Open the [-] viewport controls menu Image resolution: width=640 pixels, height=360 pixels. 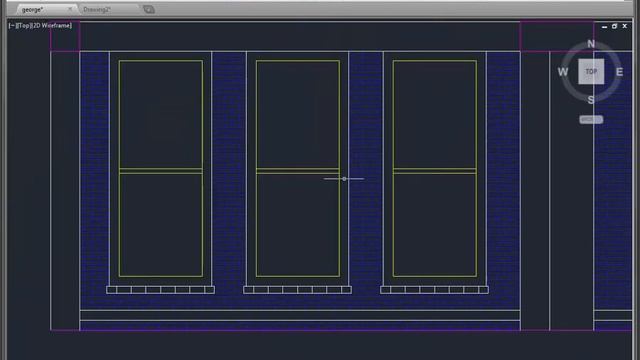click(x=12, y=25)
